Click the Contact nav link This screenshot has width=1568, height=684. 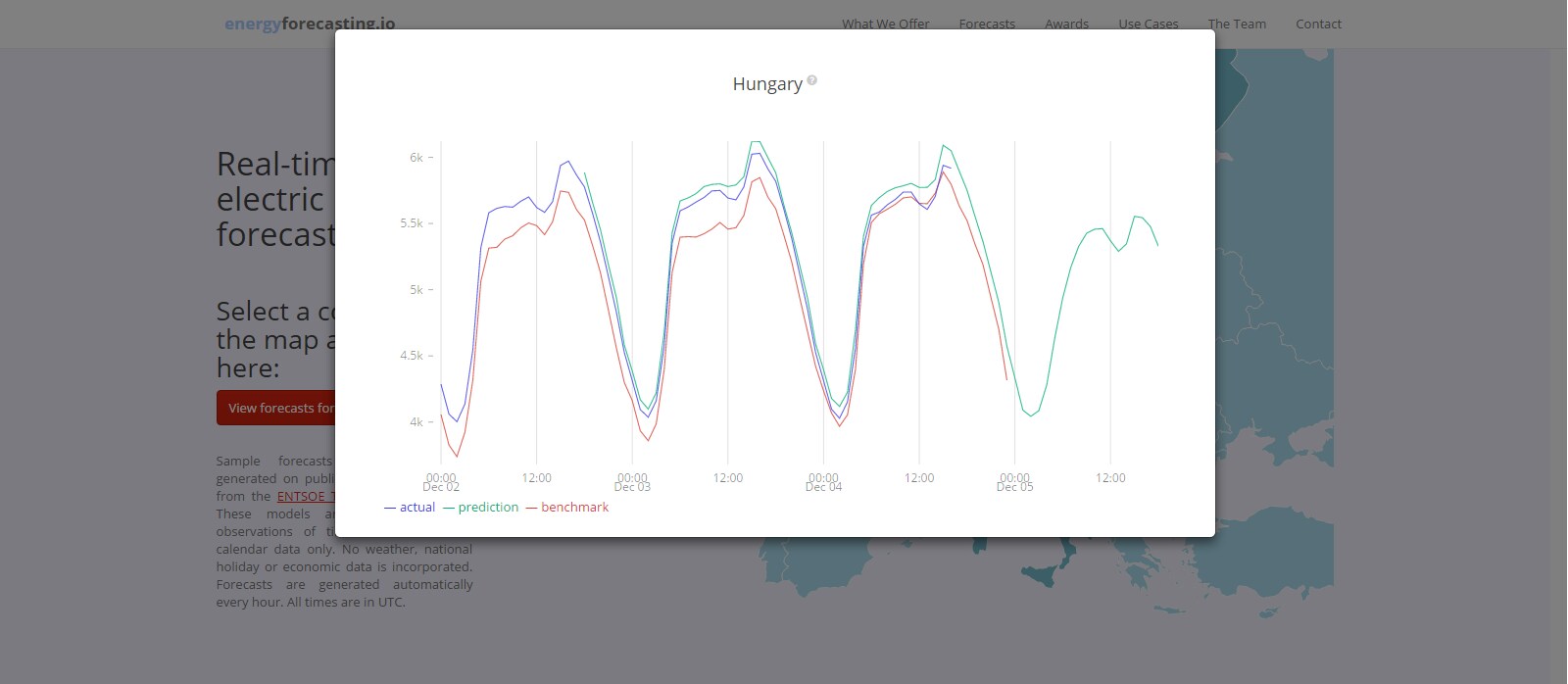(1318, 24)
